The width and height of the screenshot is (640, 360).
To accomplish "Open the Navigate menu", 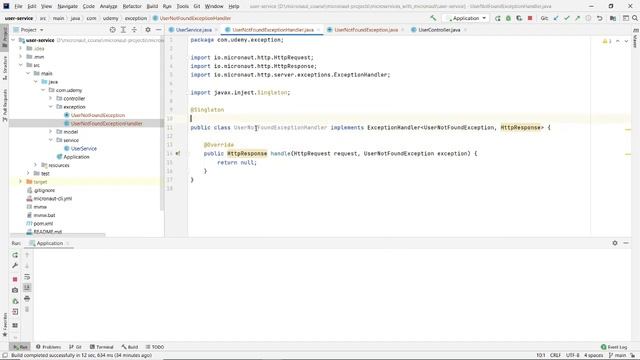I will click(x=67, y=7).
